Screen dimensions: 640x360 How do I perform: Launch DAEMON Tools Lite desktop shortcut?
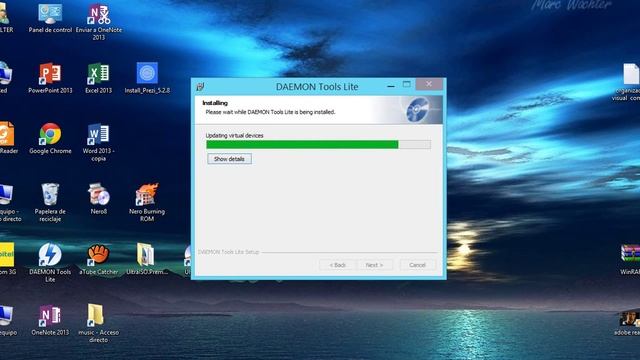(x=50, y=262)
